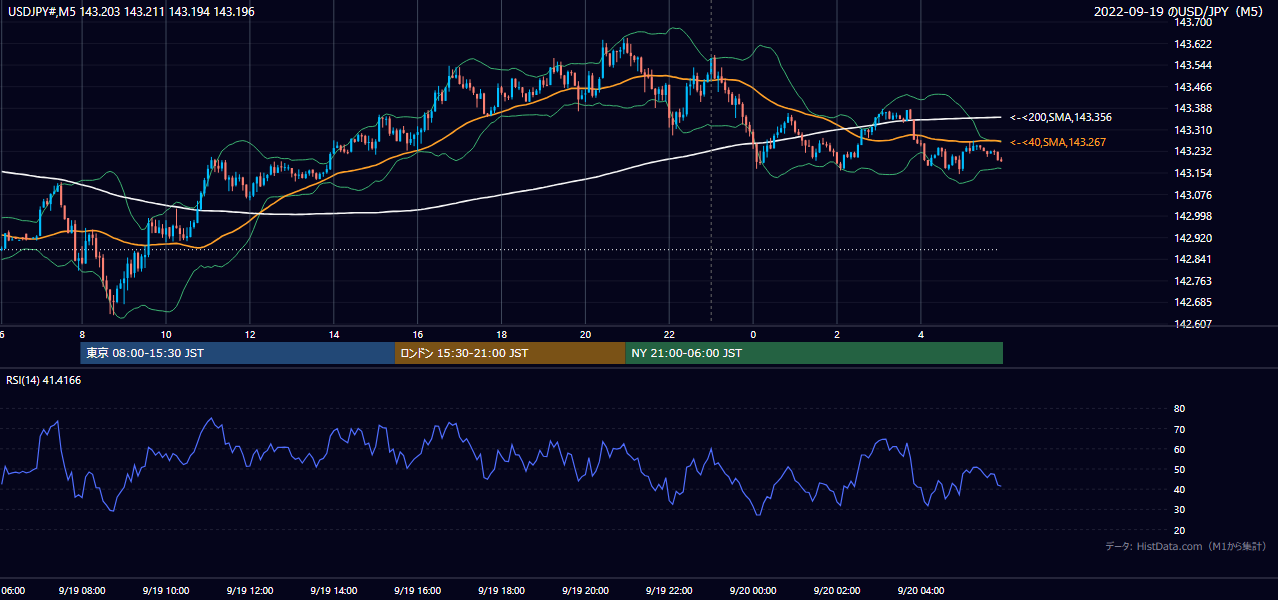Screen dimensions: 1278x600
Task: Click the 9/19 18:00 time axis label
Action: (x=502, y=591)
